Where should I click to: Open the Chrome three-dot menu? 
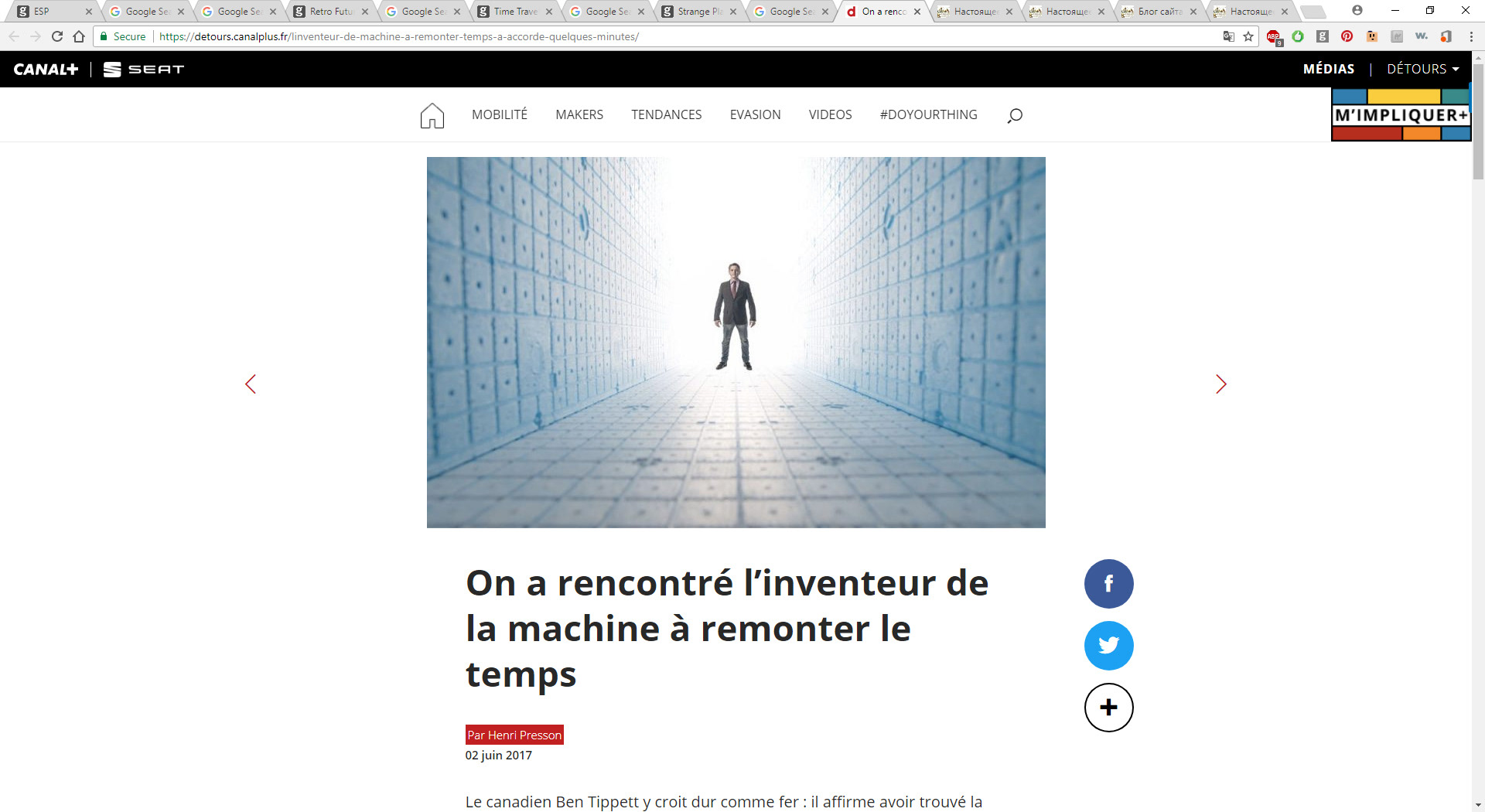[x=1471, y=36]
